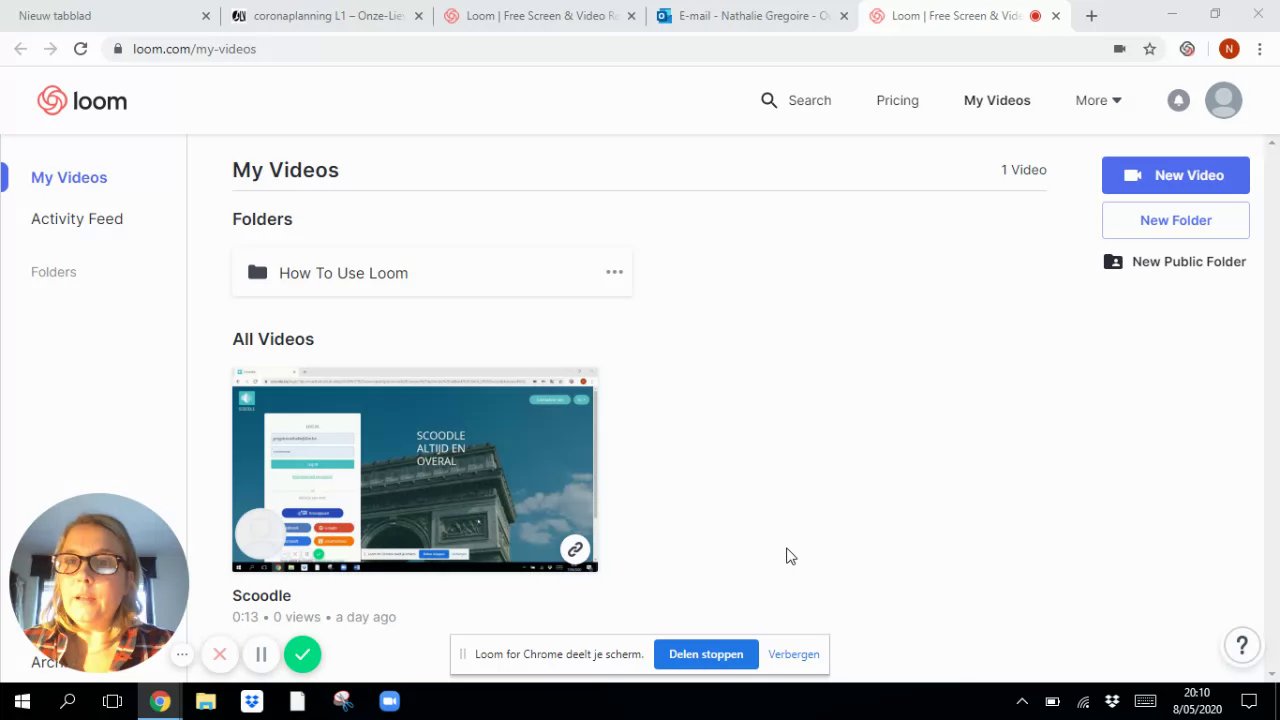The height and width of the screenshot is (720, 1280).
Task: Click Chrome icon on taskbar
Action: coord(159,701)
